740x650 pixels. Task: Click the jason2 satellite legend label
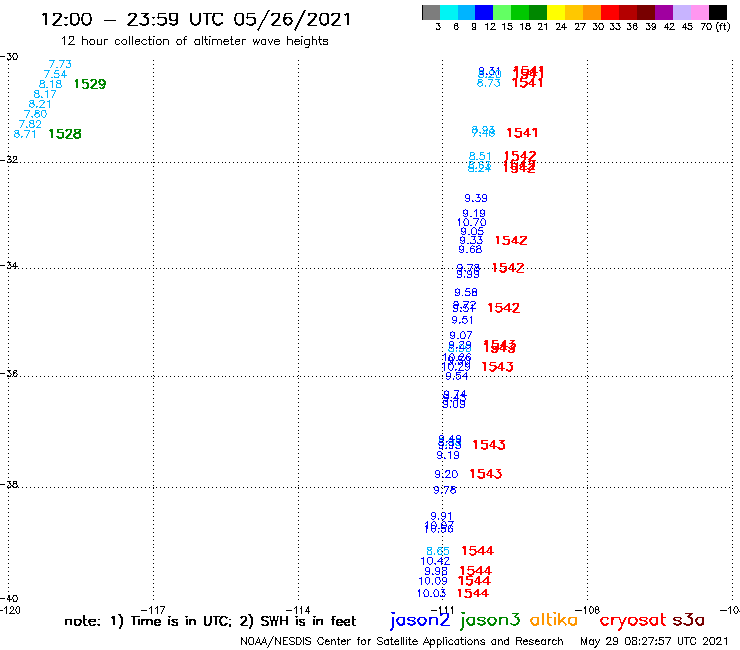[420, 620]
